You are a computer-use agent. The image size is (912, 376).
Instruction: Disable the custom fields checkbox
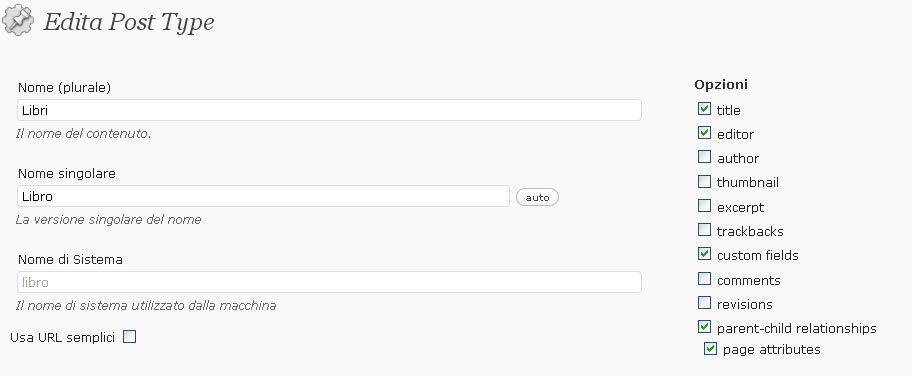coord(704,254)
